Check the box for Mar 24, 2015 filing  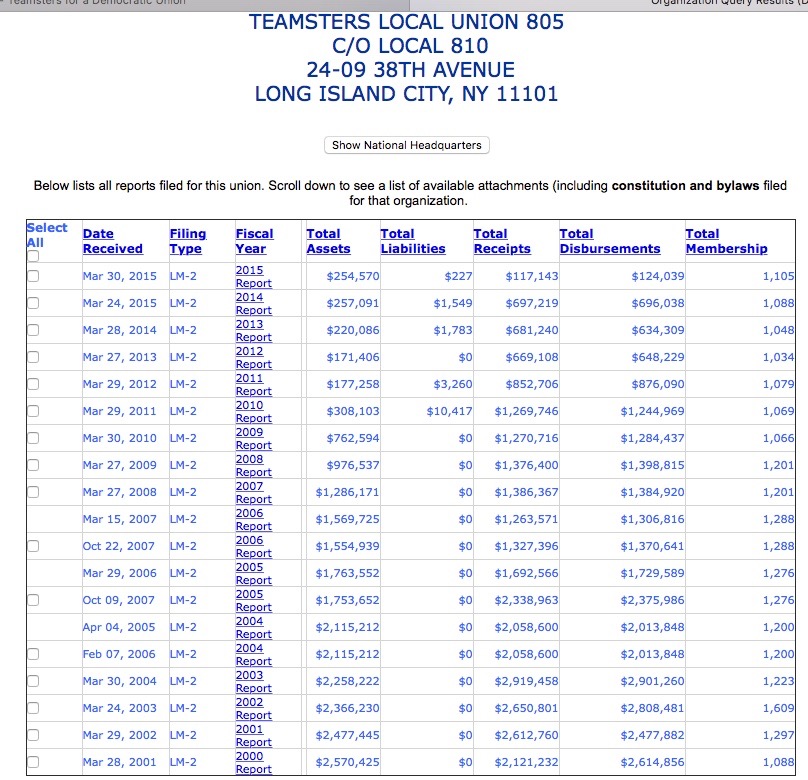(33, 303)
